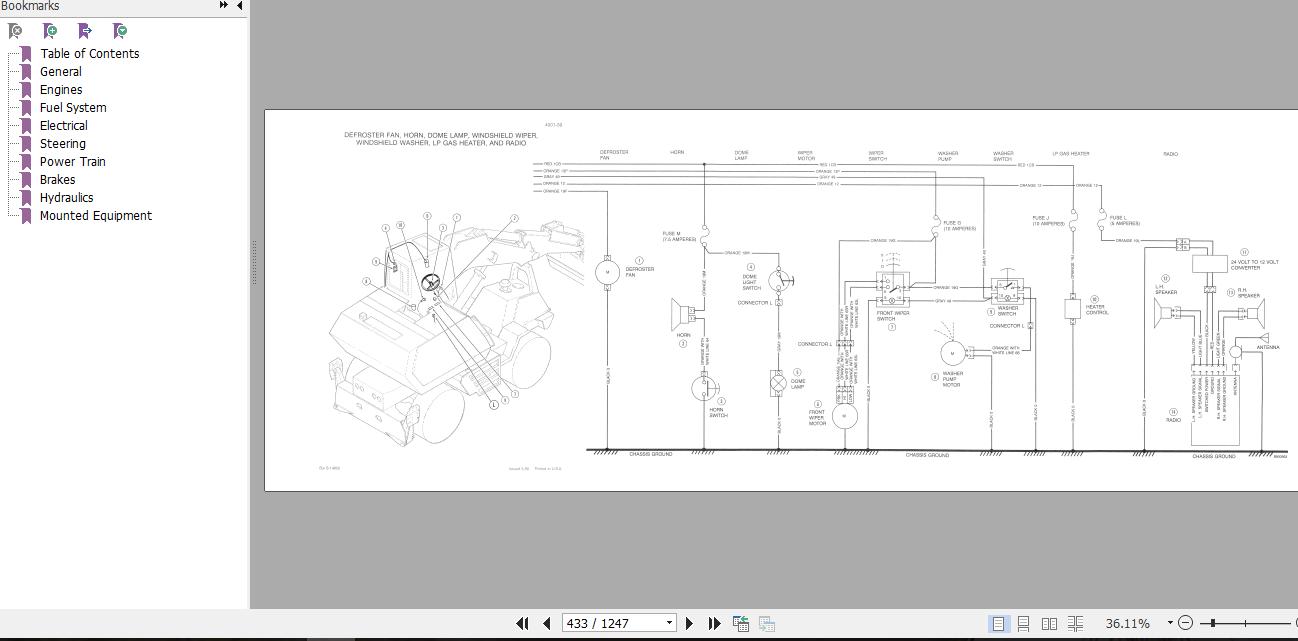Open the bookmark options dropdown
The image size is (1298, 641).
tap(119, 30)
